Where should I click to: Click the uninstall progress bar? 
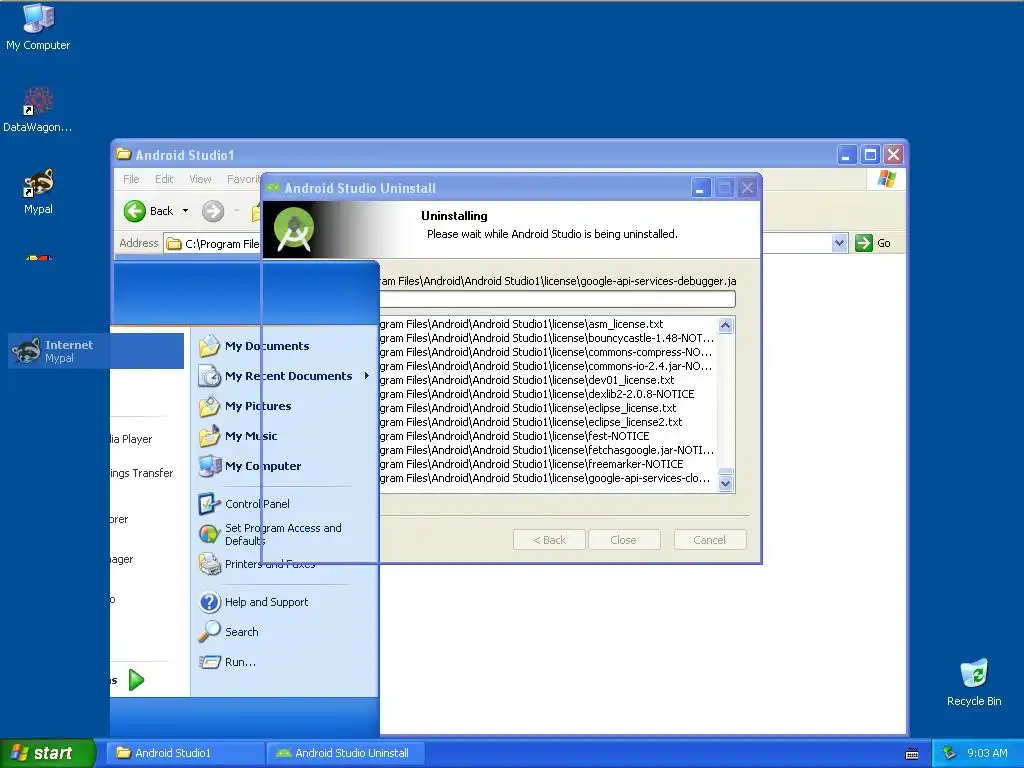pyautogui.click(x=557, y=299)
